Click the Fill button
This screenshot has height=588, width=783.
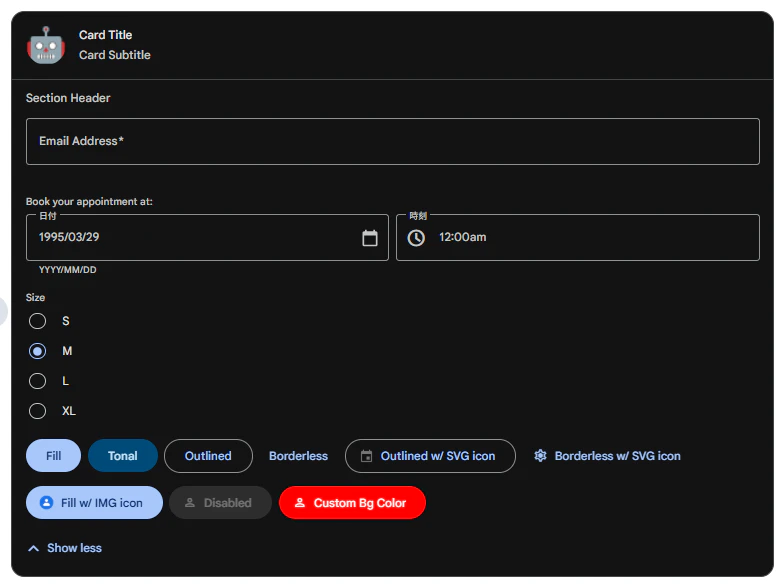click(x=53, y=456)
